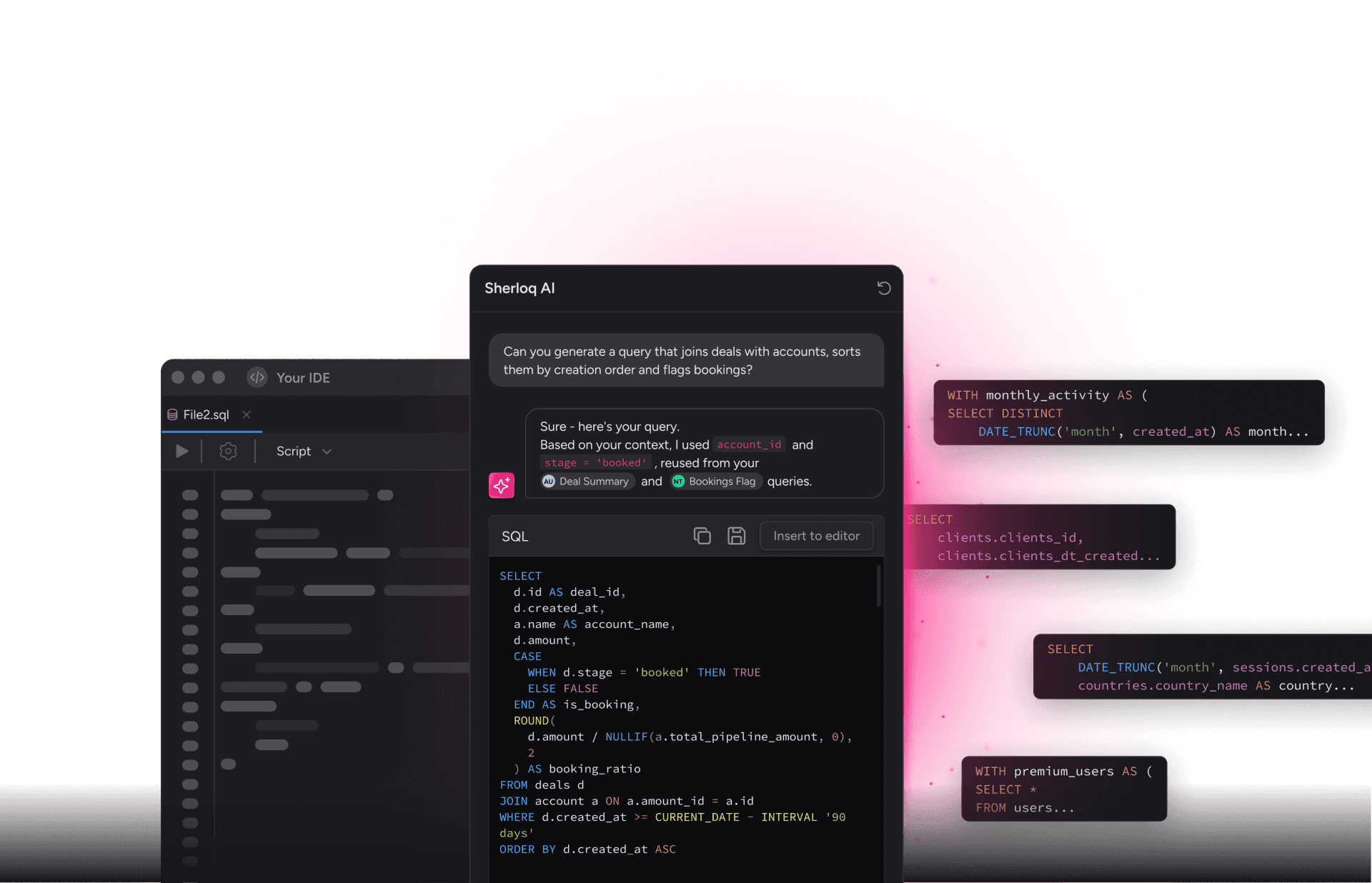
Task: Select the Run play icon in the IDE
Action: point(181,451)
